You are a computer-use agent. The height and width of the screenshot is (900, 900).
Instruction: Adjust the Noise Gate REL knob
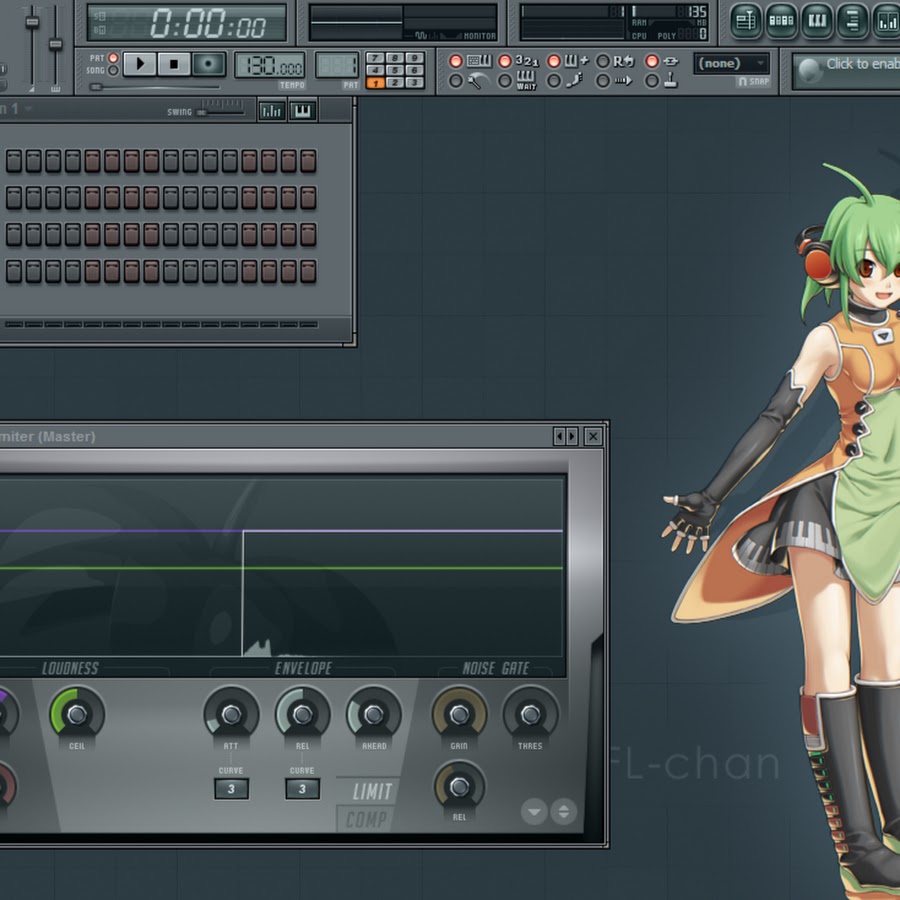[x=459, y=786]
